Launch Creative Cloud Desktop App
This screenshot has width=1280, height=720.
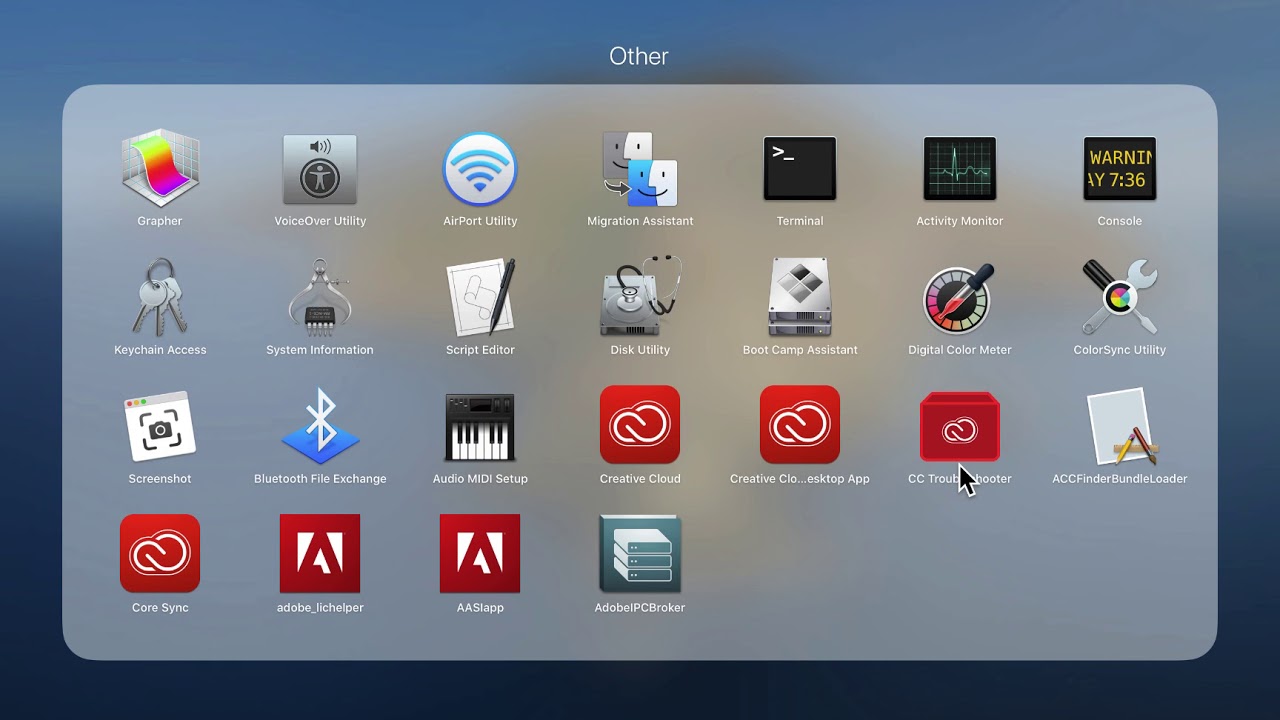coord(800,426)
